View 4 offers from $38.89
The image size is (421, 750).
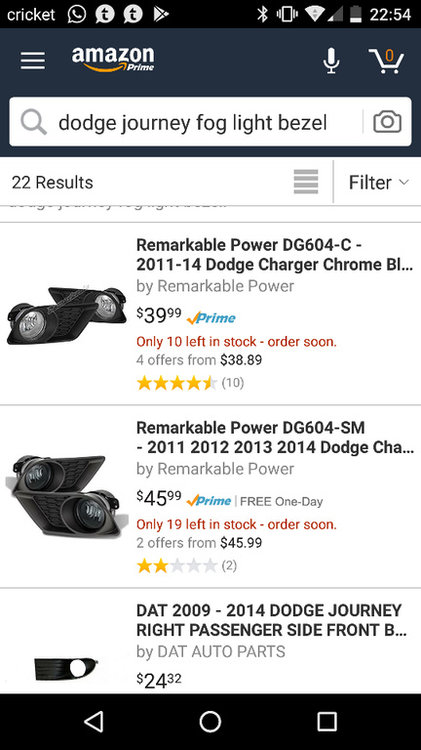pos(199,360)
